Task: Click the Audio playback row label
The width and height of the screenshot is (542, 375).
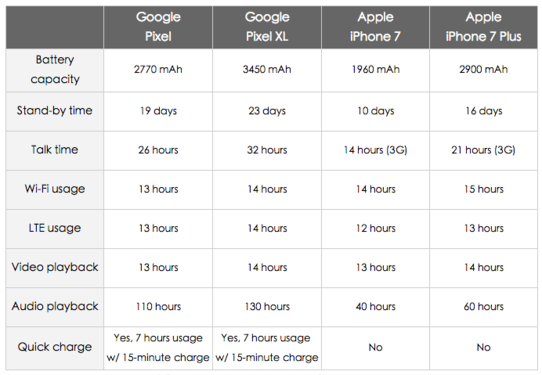Action: click(55, 307)
